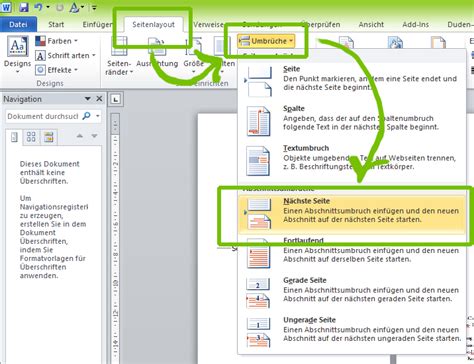Click the Umbrüche breaks dropdown button
Screen dimensions: 474x364
pyautogui.click(x=266, y=41)
